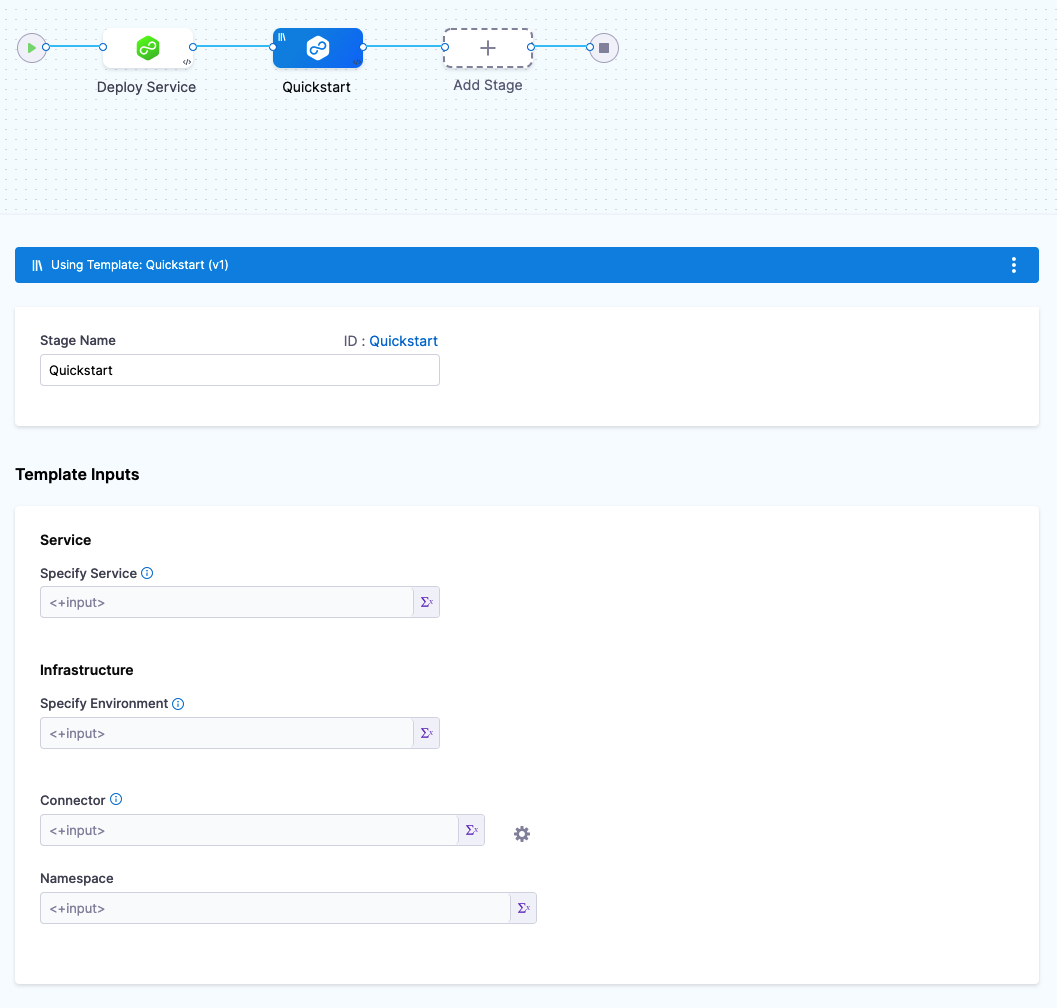Open input type selector for Namespace
The height and width of the screenshot is (1008, 1057).
click(x=523, y=908)
